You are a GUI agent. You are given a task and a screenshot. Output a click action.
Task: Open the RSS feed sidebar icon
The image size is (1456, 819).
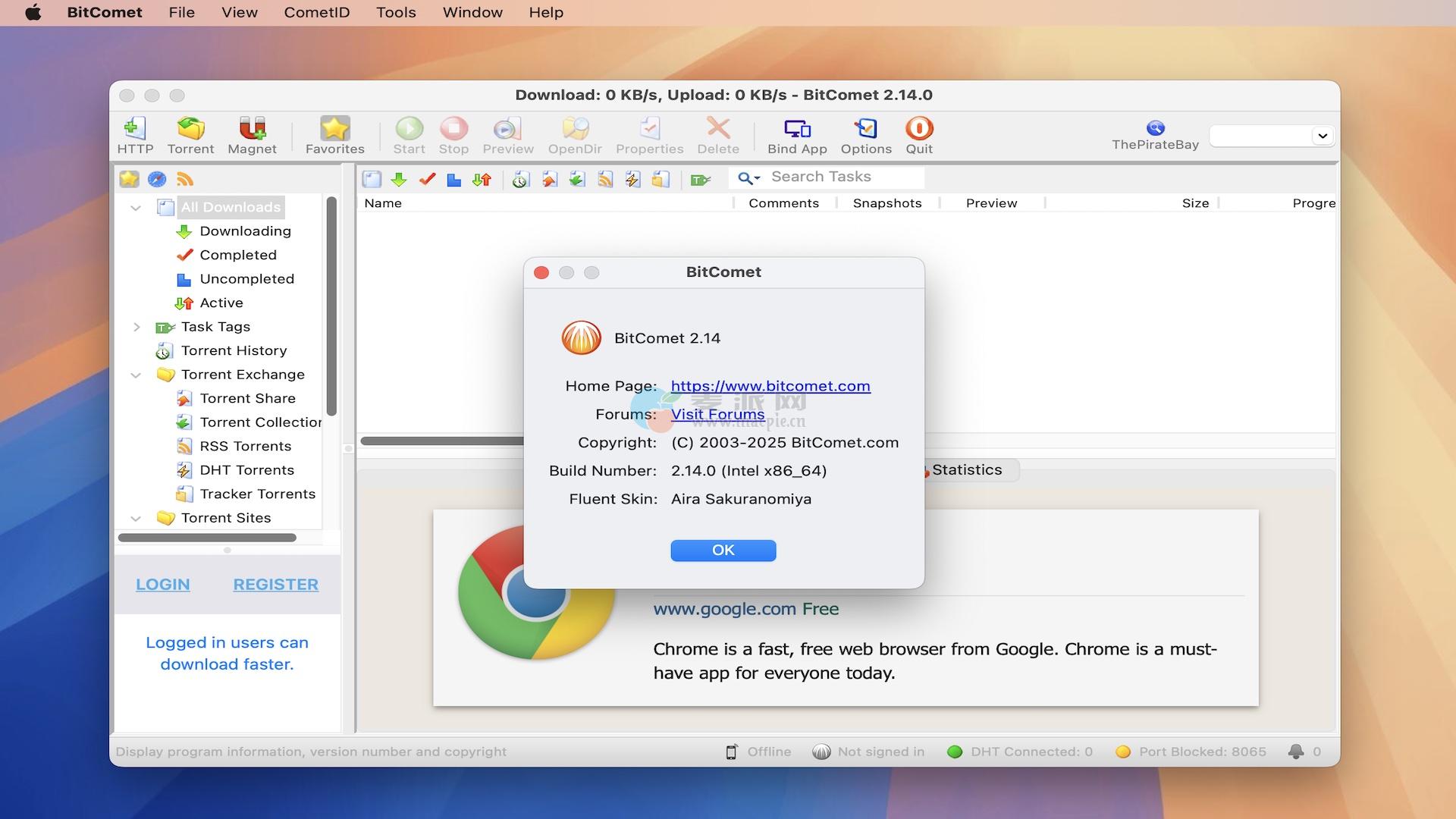click(x=185, y=179)
